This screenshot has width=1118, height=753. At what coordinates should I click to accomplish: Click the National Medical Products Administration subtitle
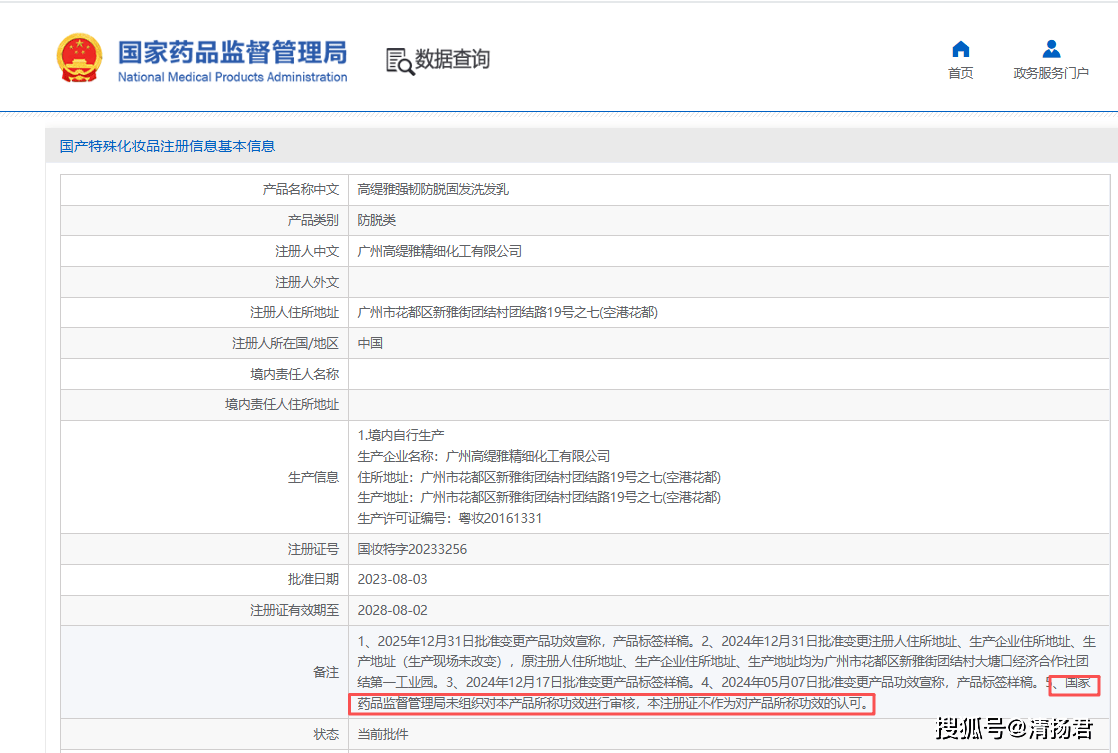[232, 77]
